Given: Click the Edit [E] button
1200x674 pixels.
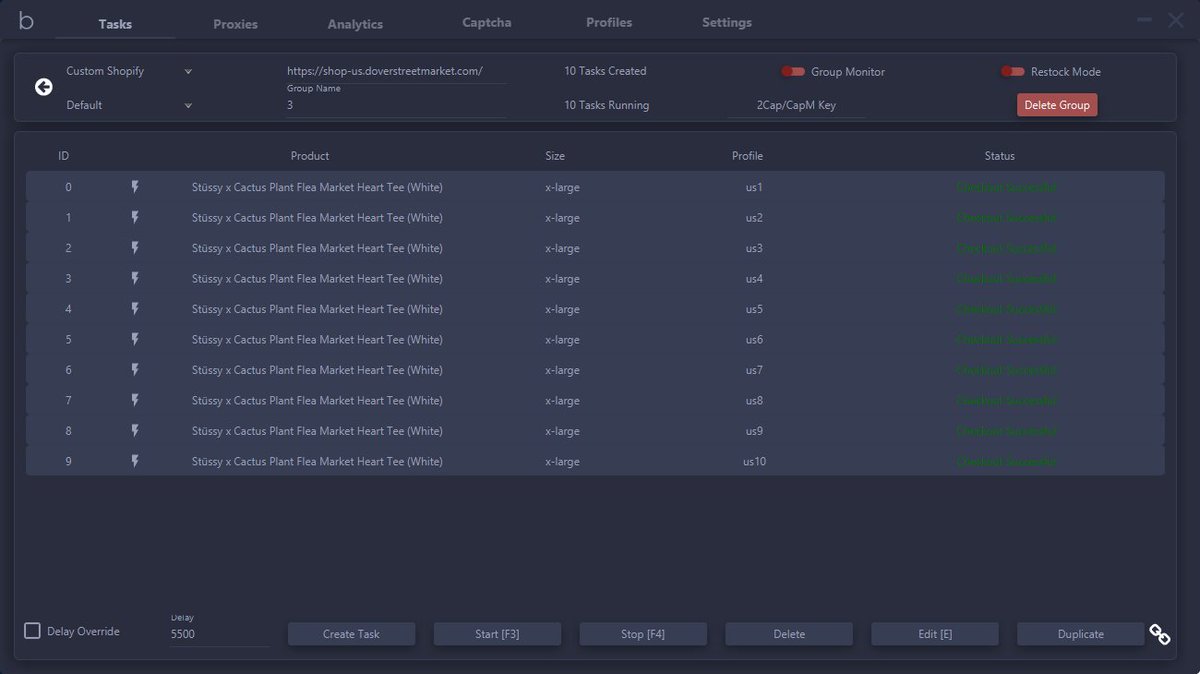Looking at the screenshot, I should point(935,634).
